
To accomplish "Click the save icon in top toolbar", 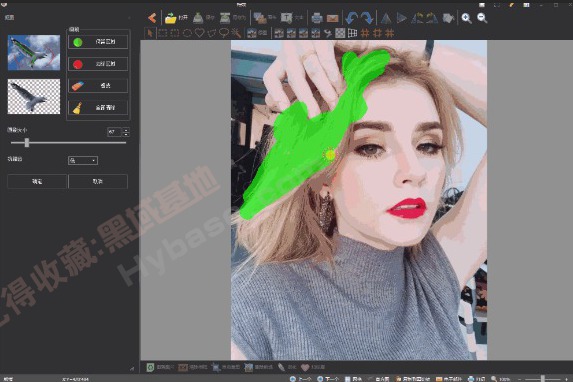I will tap(198, 18).
